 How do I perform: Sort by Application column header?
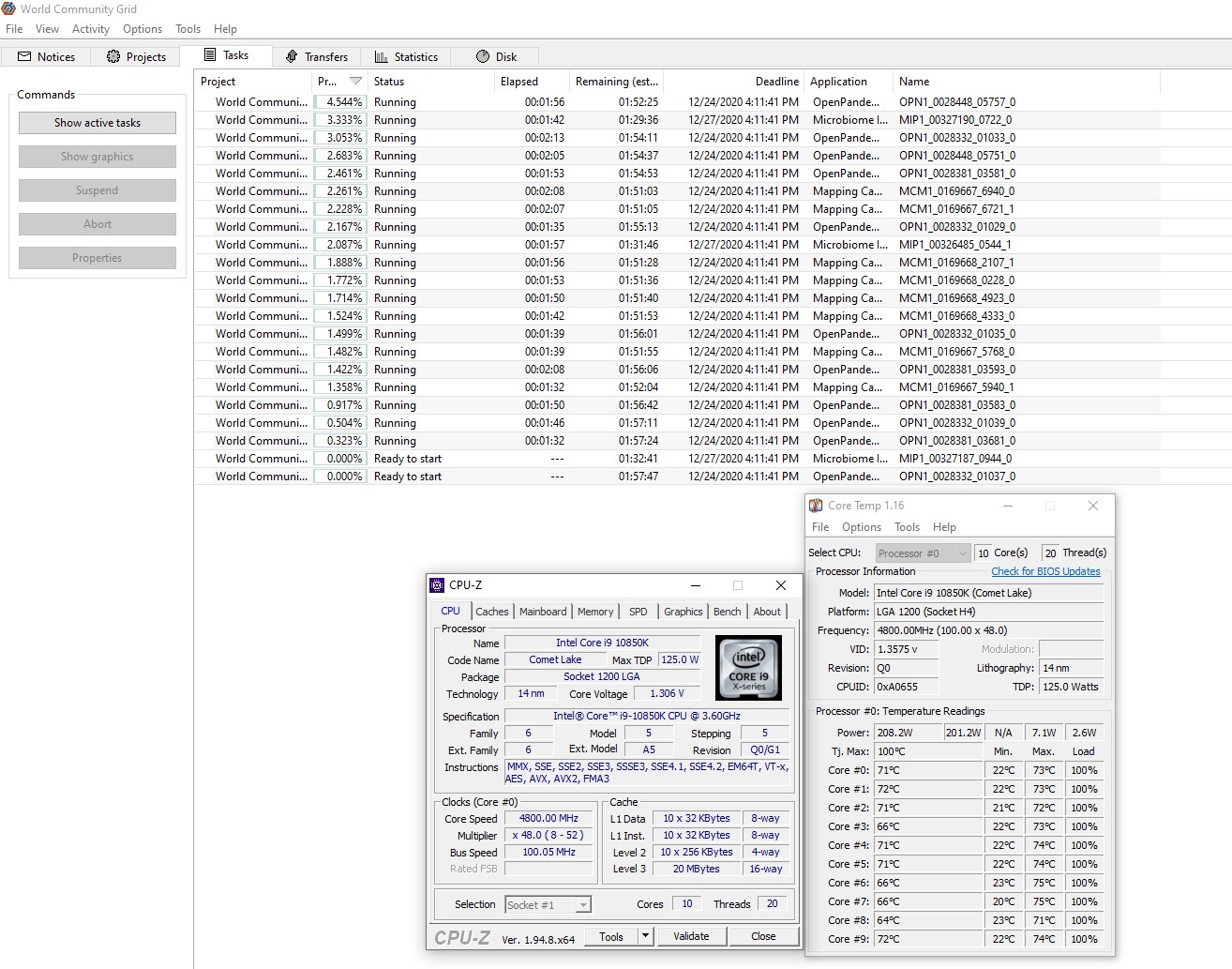point(848,82)
